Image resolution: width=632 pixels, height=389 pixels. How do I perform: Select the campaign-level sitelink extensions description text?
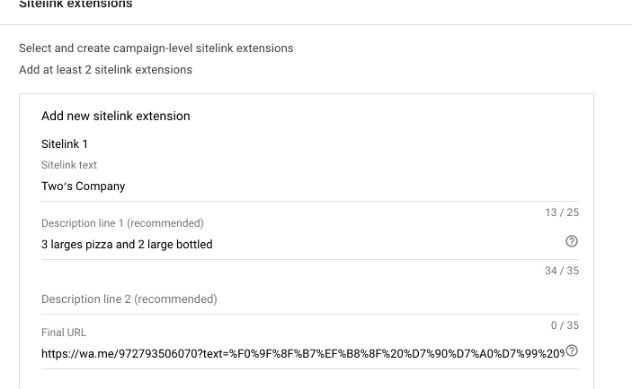(x=156, y=48)
